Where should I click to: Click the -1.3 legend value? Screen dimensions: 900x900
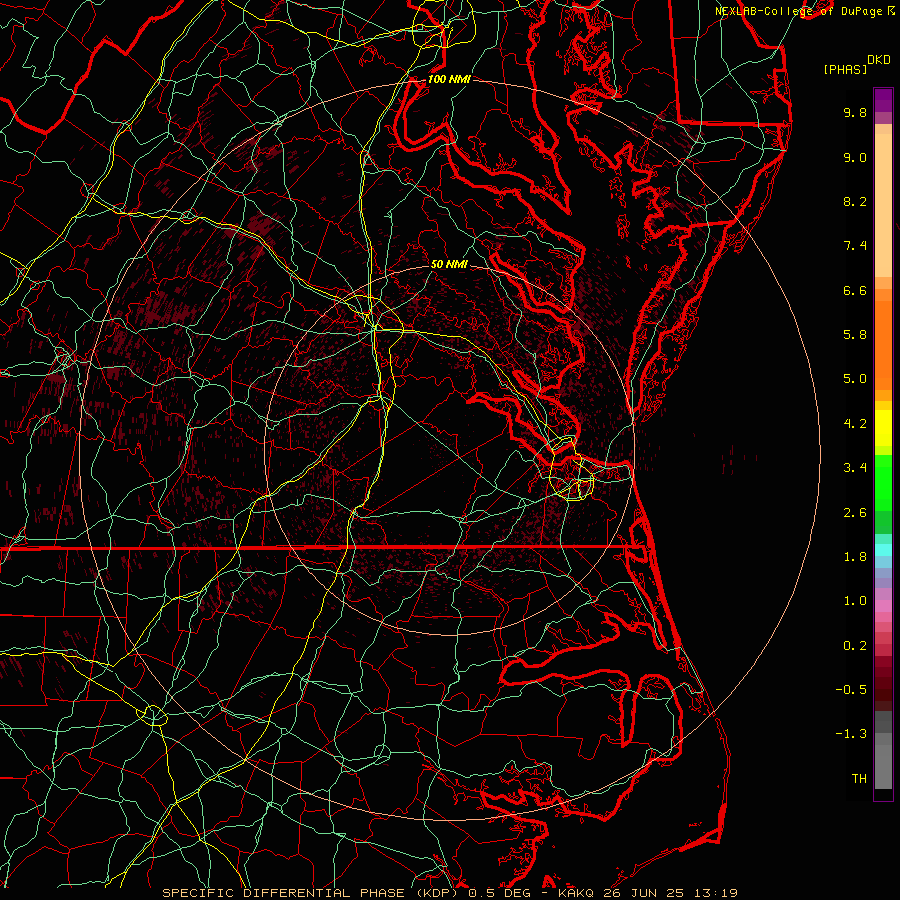pyautogui.click(x=851, y=734)
